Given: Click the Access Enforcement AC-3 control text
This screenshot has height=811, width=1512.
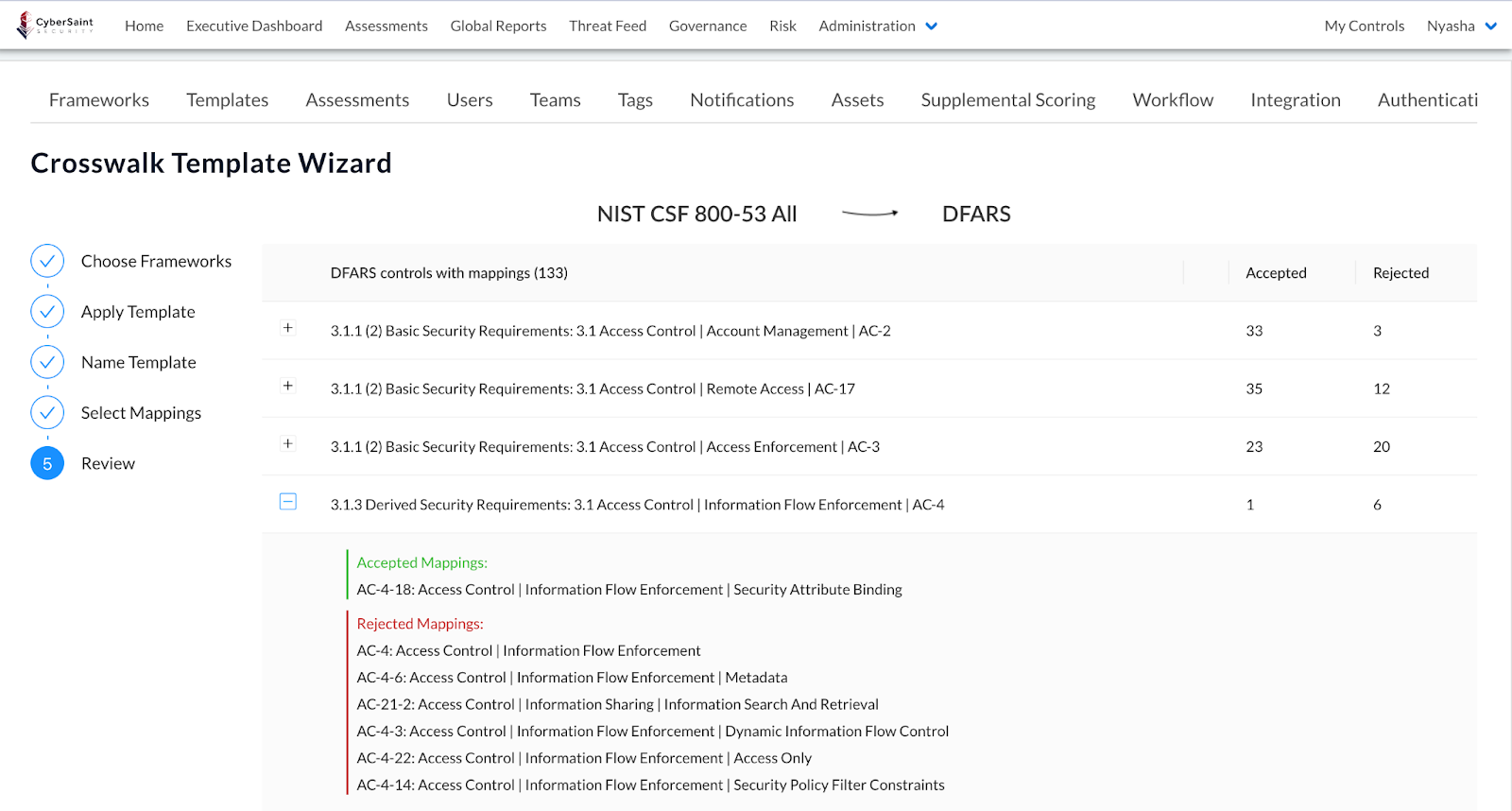Looking at the screenshot, I should [x=605, y=446].
